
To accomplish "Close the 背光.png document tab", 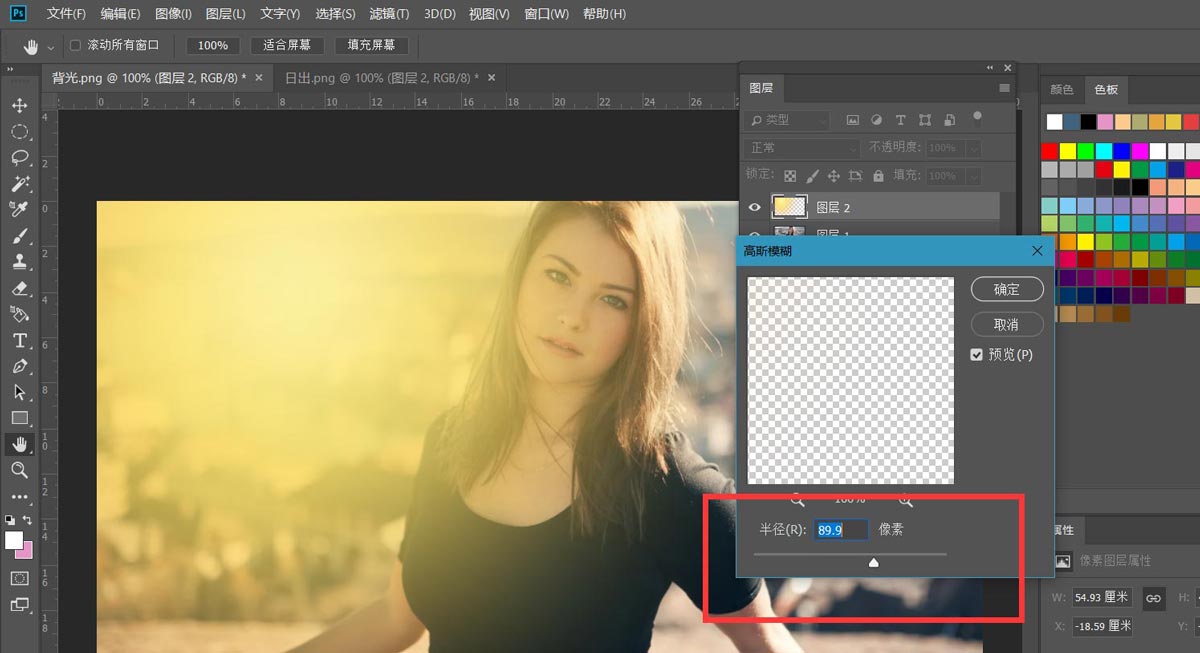I will (259, 77).
